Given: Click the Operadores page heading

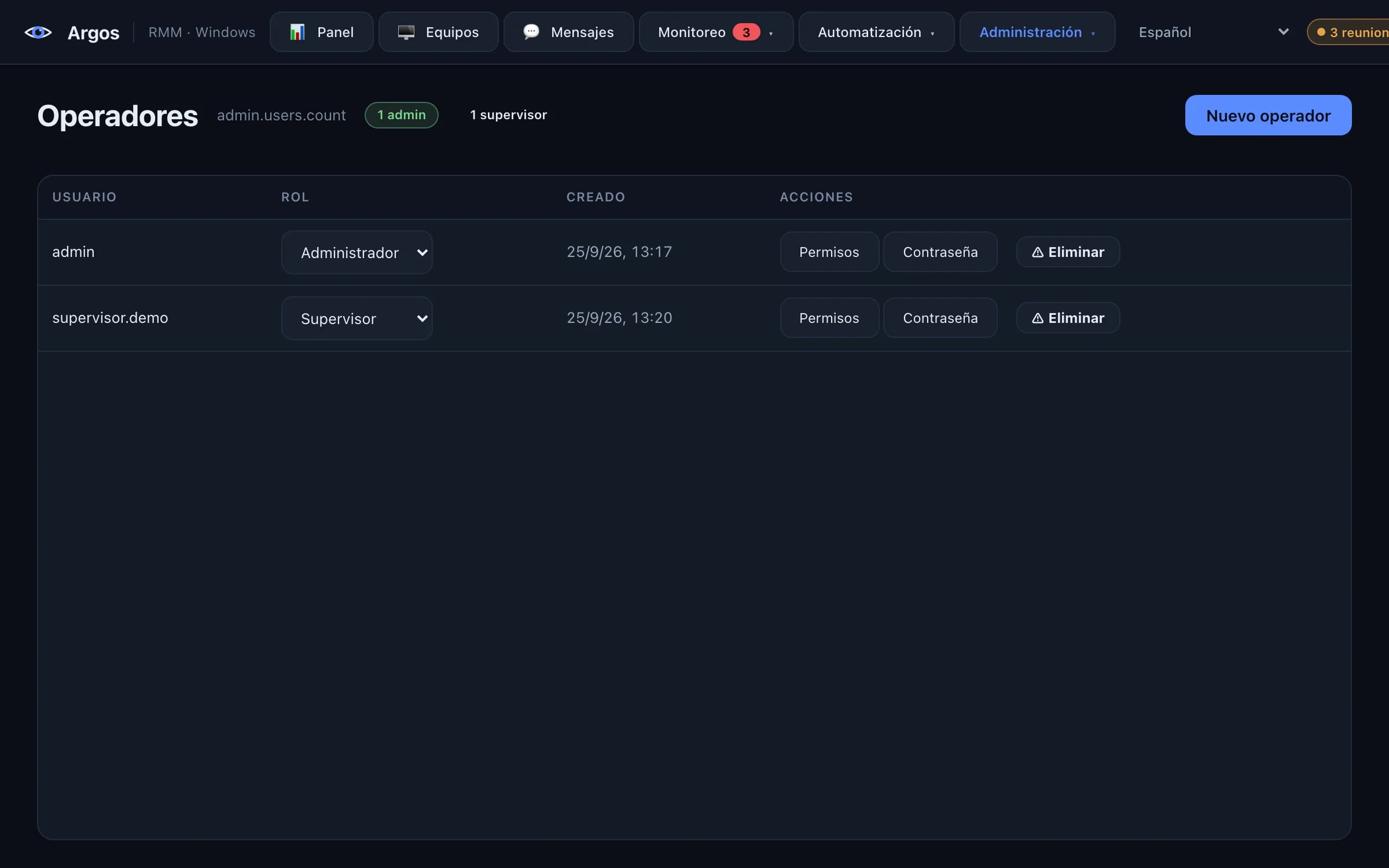Looking at the screenshot, I should pyautogui.click(x=118, y=116).
